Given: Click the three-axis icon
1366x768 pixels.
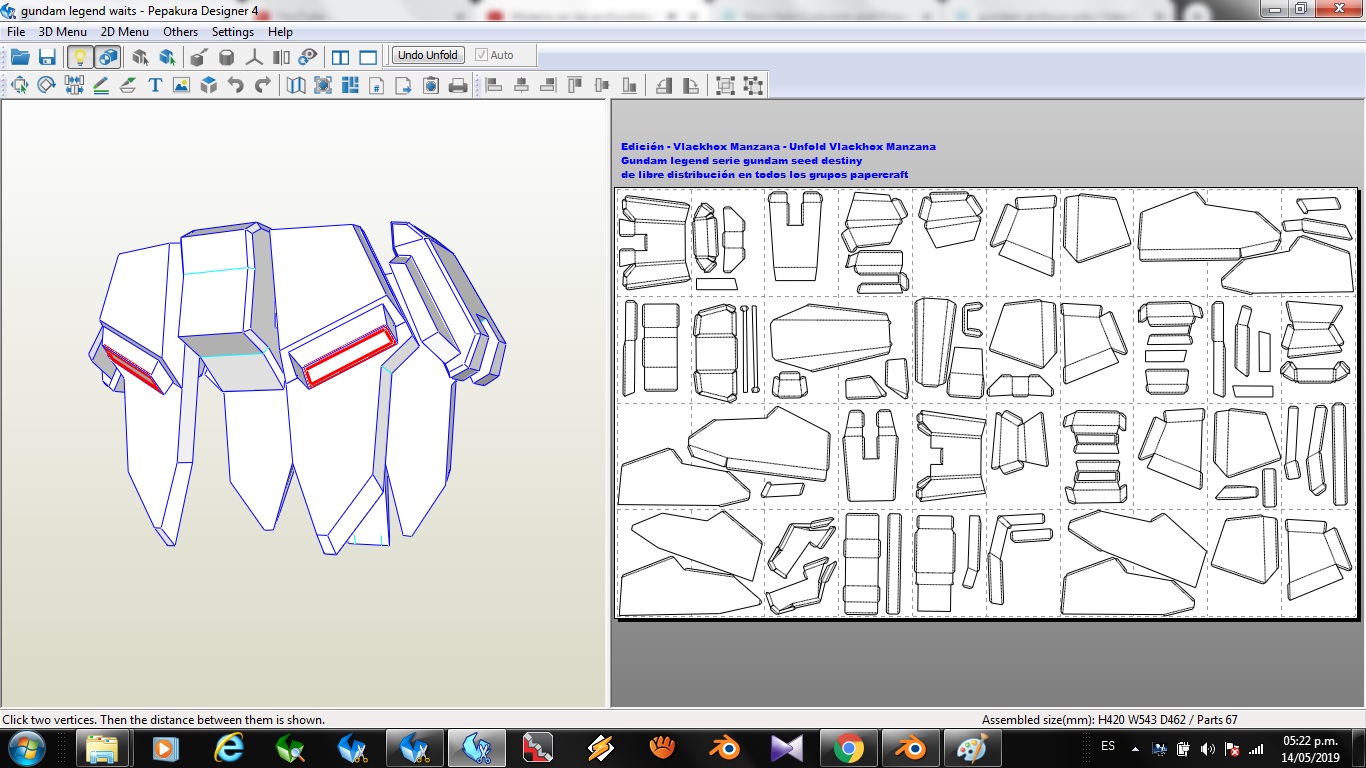Looking at the screenshot, I should [x=254, y=56].
